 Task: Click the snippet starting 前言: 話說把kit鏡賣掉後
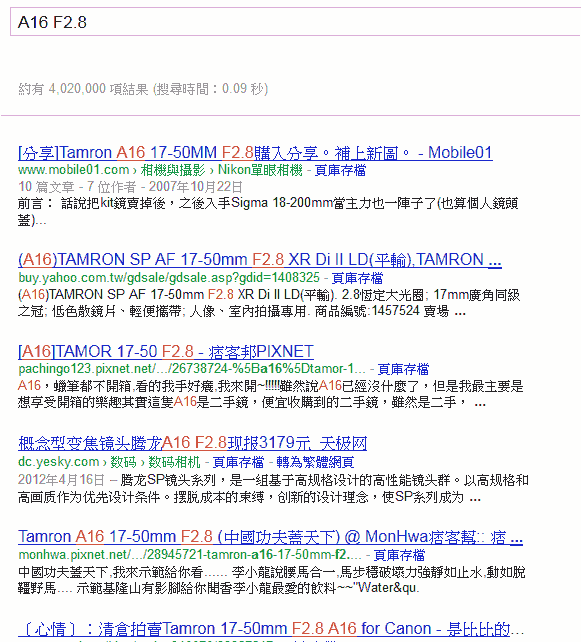[268, 212]
